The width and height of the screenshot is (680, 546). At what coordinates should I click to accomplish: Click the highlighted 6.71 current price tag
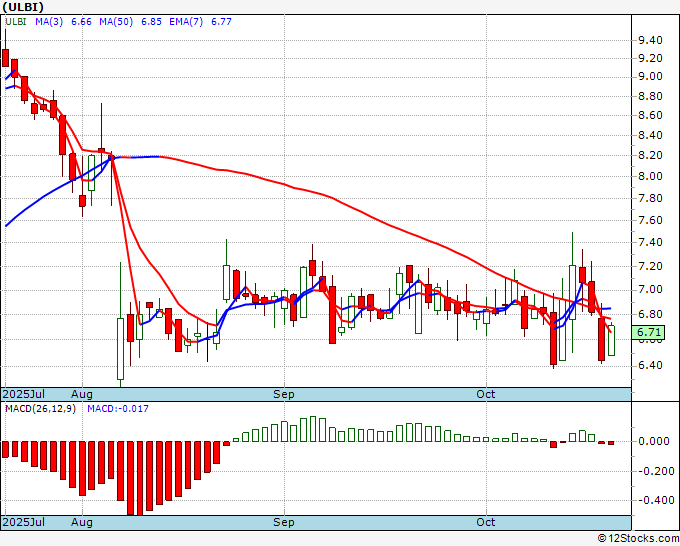tap(648, 333)
